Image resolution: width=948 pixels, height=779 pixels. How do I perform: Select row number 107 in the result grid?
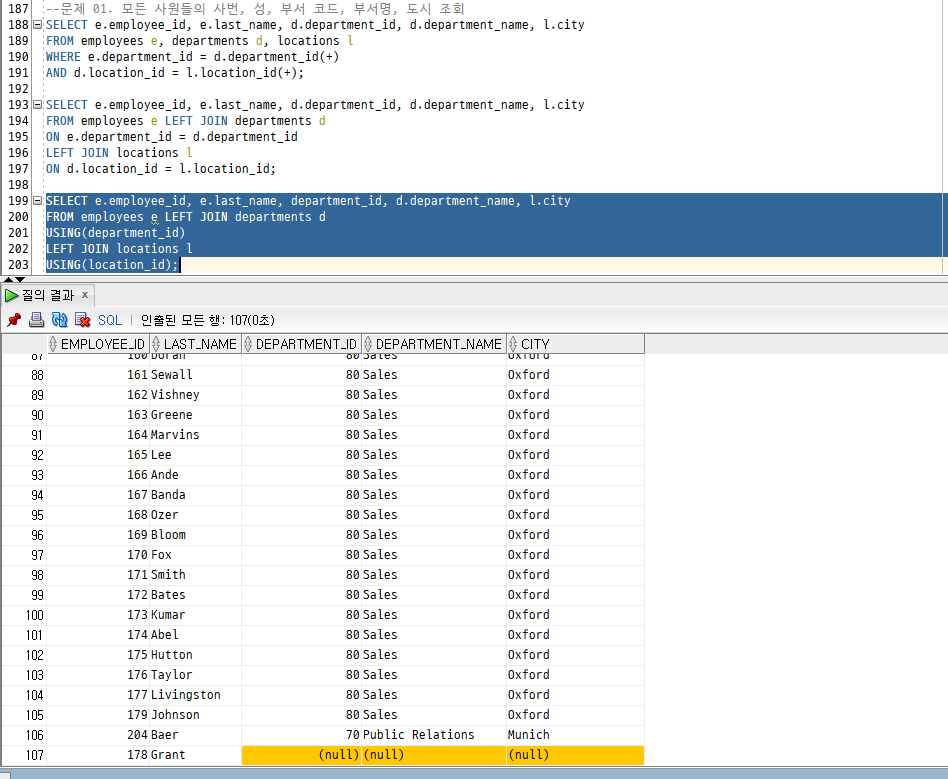[24, 754]
